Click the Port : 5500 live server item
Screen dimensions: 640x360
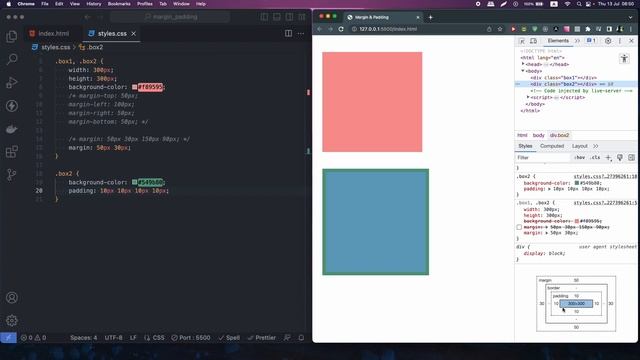pos(191,338)
